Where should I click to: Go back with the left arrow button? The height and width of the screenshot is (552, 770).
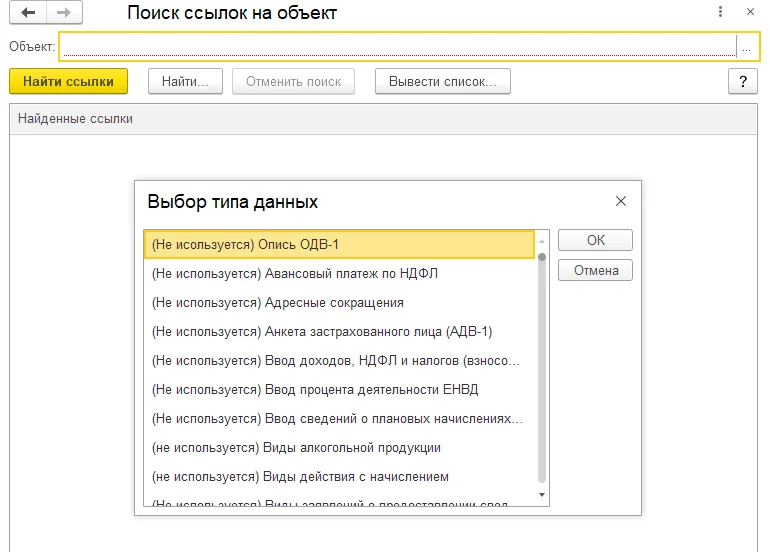pyautogui.click(x=28, y=12)
